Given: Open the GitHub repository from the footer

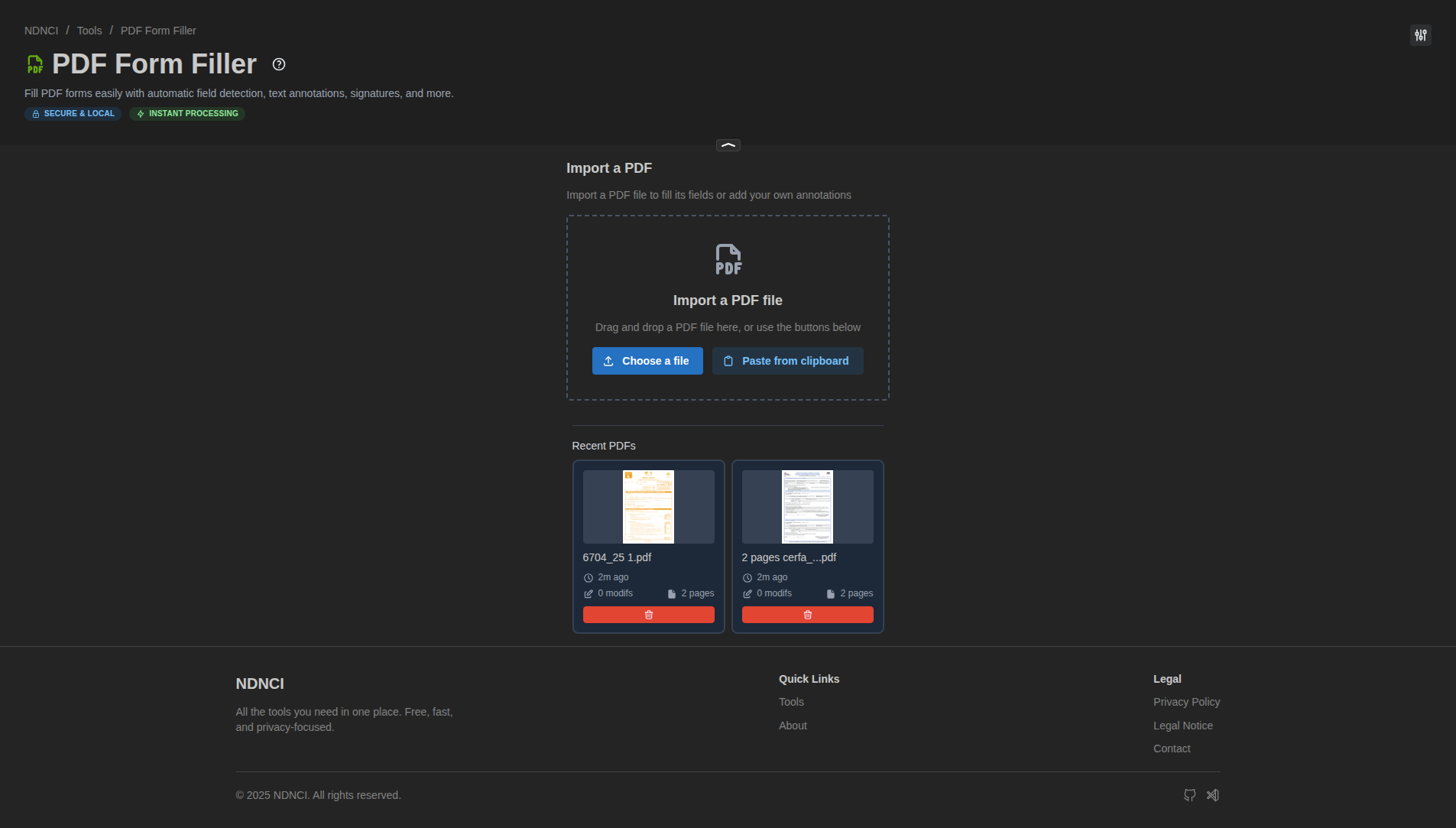Looking at the screenshot, I should 1188,795.
